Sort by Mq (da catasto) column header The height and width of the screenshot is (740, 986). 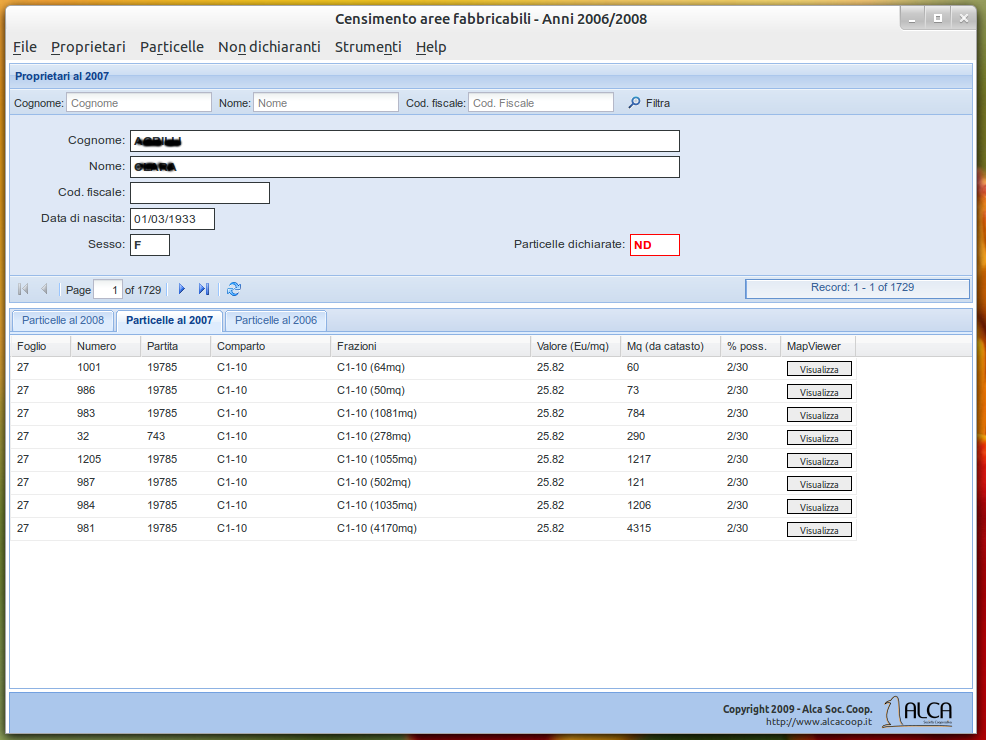pos(670,346)
